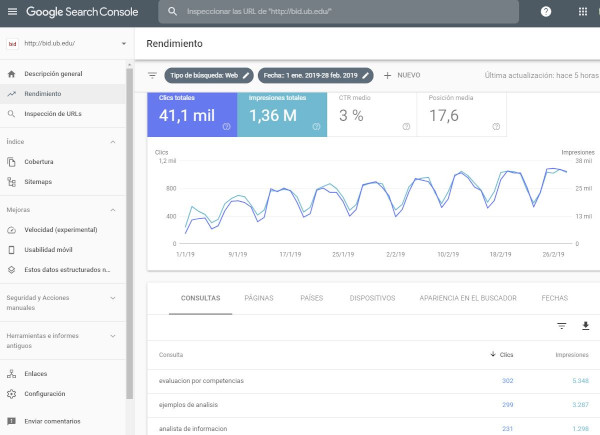
Task: Click the help icon on Impresiones totales card
Action: (x=316, y=127)
